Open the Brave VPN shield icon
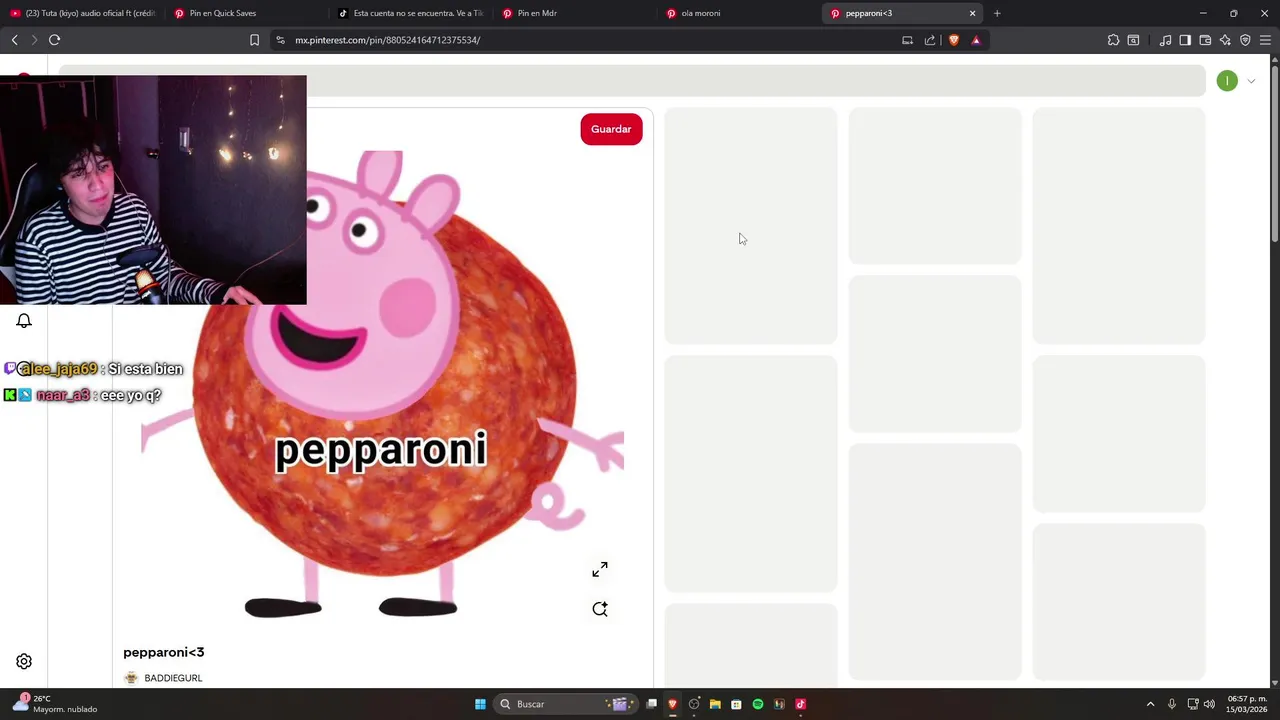 coord(1245,40)
